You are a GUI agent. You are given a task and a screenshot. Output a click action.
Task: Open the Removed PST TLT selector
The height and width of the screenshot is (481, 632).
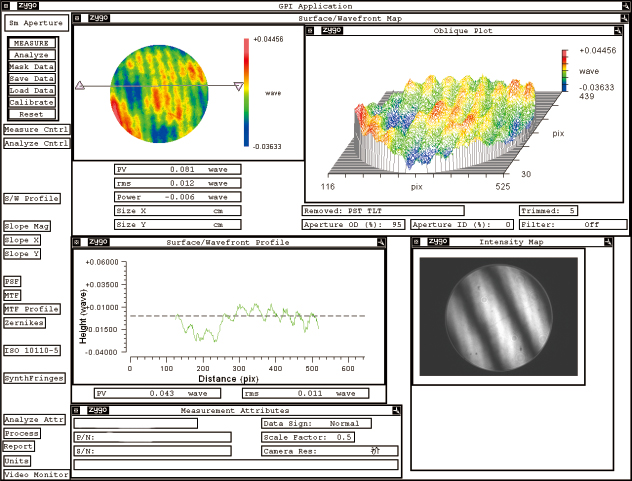pos(382,211)
